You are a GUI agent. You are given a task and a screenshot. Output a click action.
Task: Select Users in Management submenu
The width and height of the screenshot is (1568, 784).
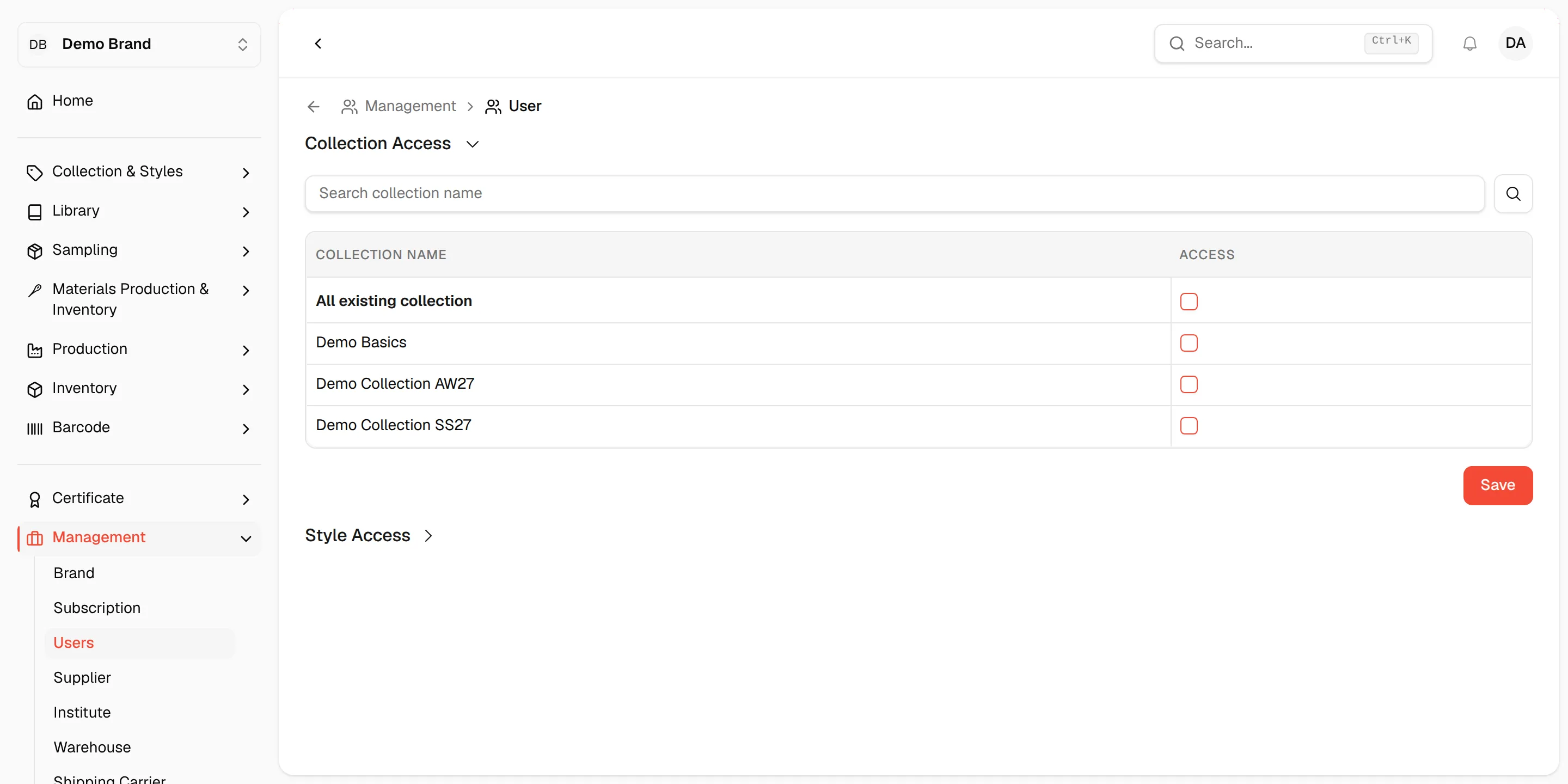tap(139, 643)
